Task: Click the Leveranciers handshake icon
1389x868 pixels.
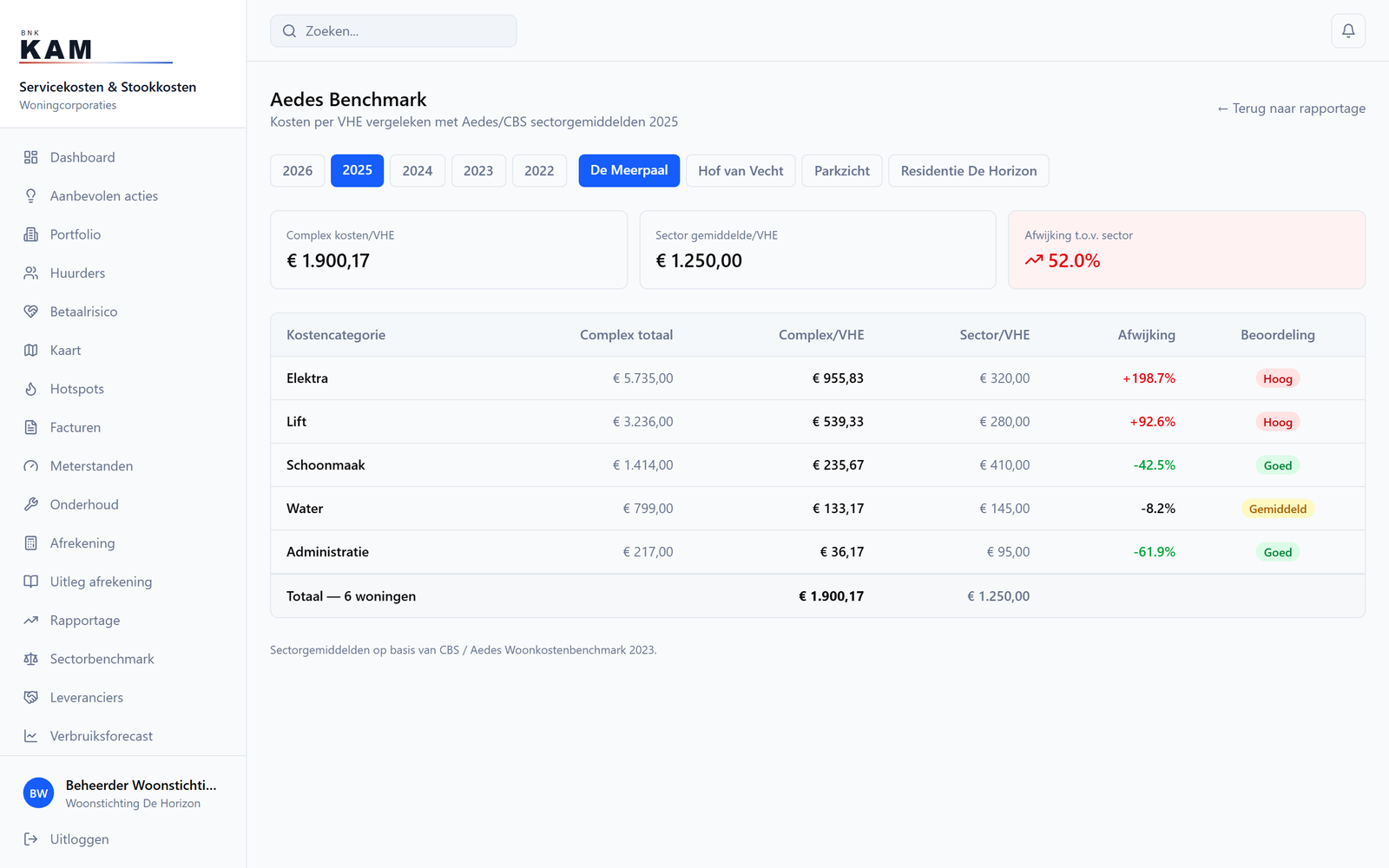Action: coord(31,697)
